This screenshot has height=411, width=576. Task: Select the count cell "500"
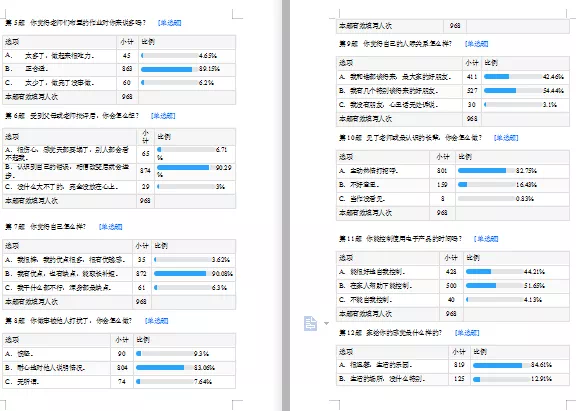(451, 286)
